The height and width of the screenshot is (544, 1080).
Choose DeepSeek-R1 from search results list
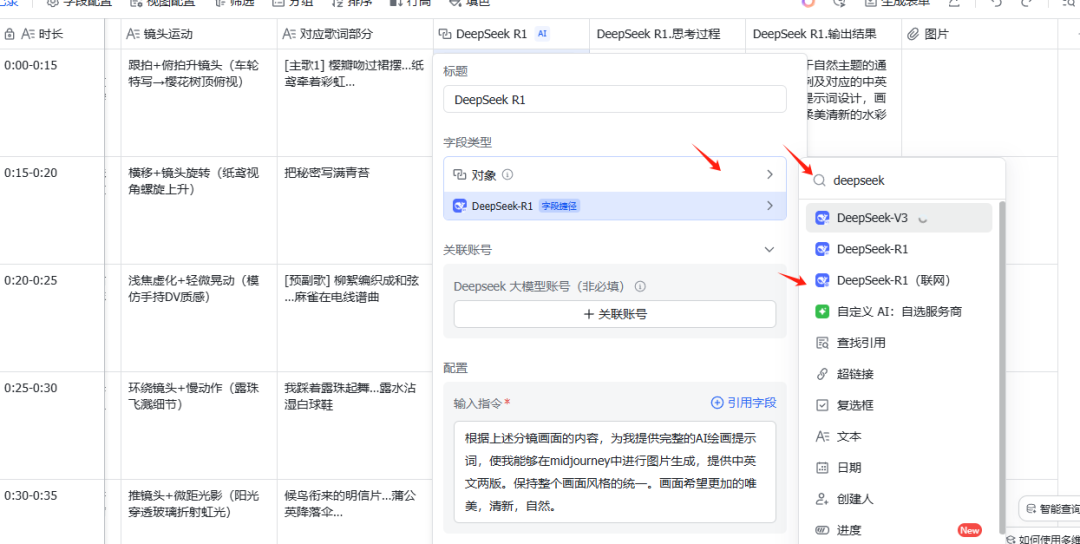[900, 249]
